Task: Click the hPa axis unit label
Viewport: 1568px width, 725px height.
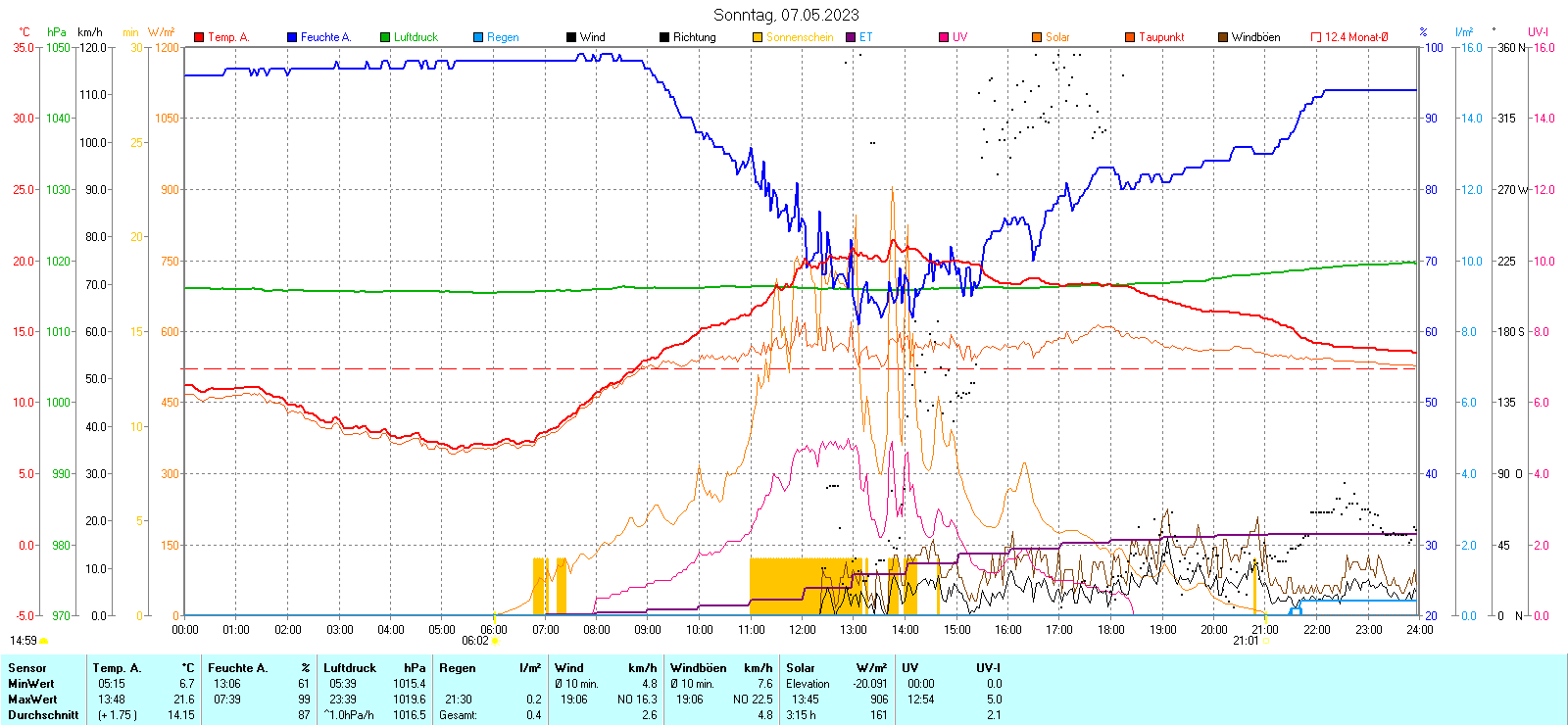Action: pos(57,32)
